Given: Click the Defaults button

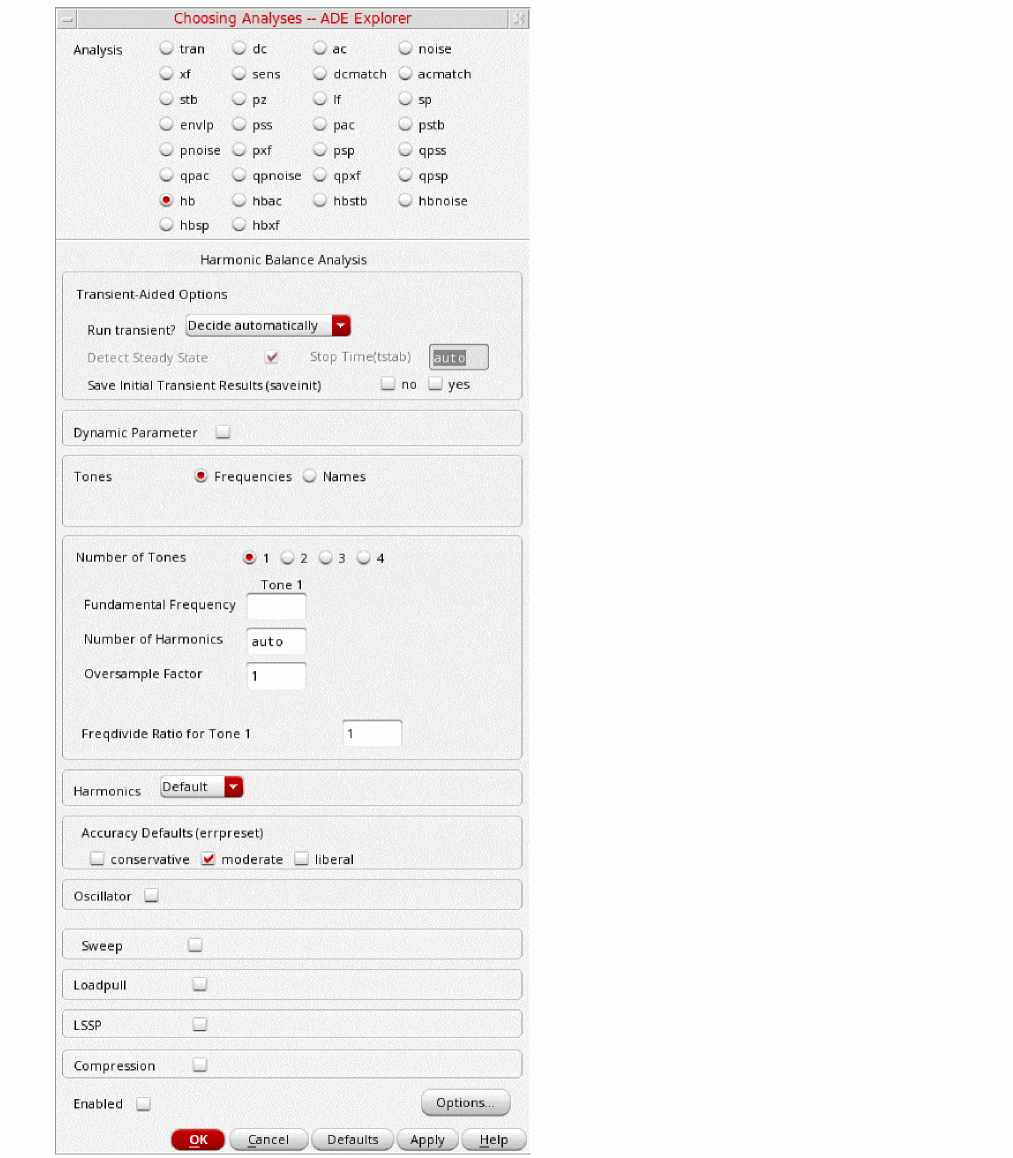Looking at the screenshot, I should click(x=353, y=1140).
